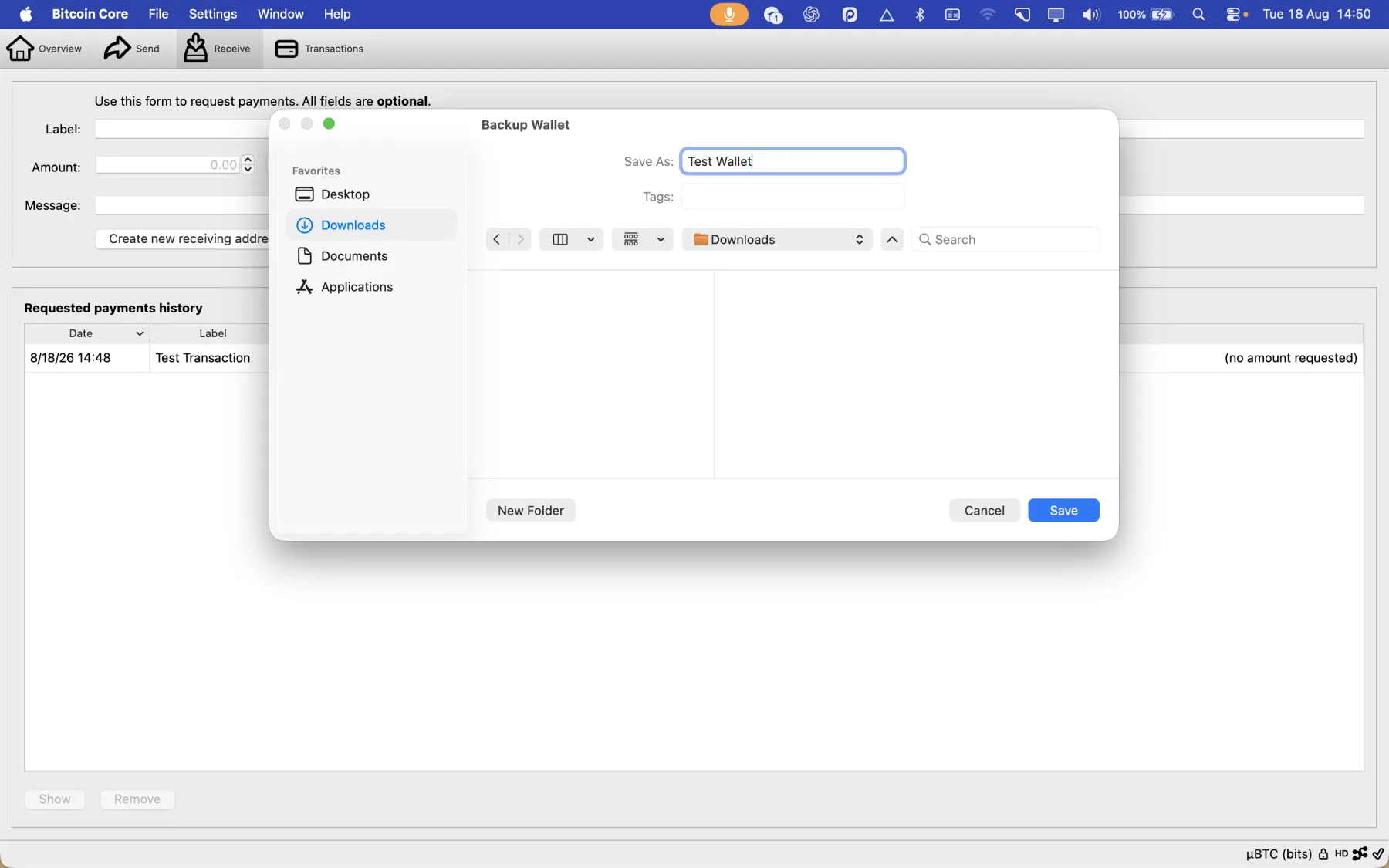Open the volume control in menu bar
This screenshot has width=1389, height=868.
[x=1090, y=14]
